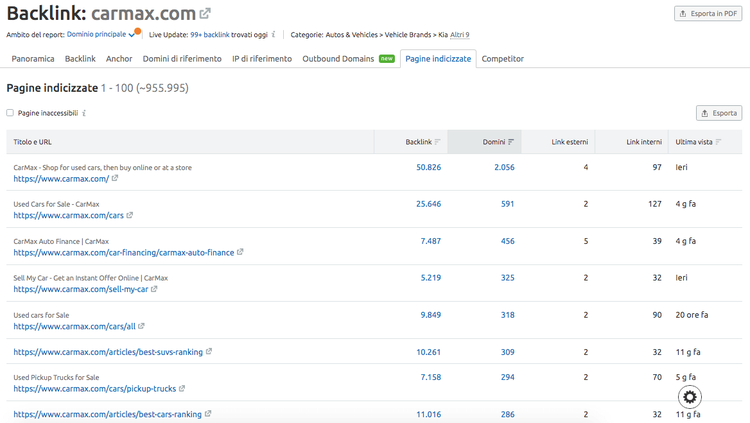Click domains count 309

pyautogui.click(x=507, y=352)
